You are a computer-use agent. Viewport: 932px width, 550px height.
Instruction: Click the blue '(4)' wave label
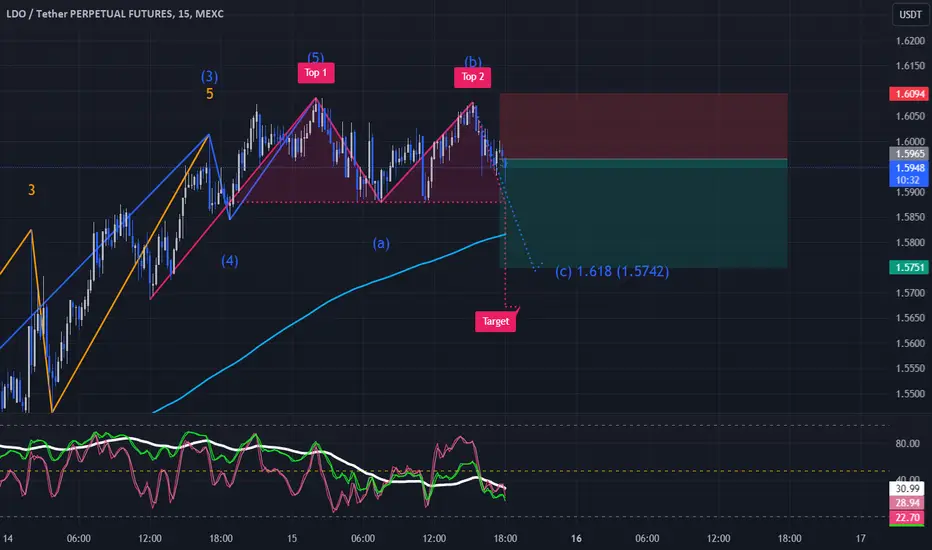coord(230,261)
